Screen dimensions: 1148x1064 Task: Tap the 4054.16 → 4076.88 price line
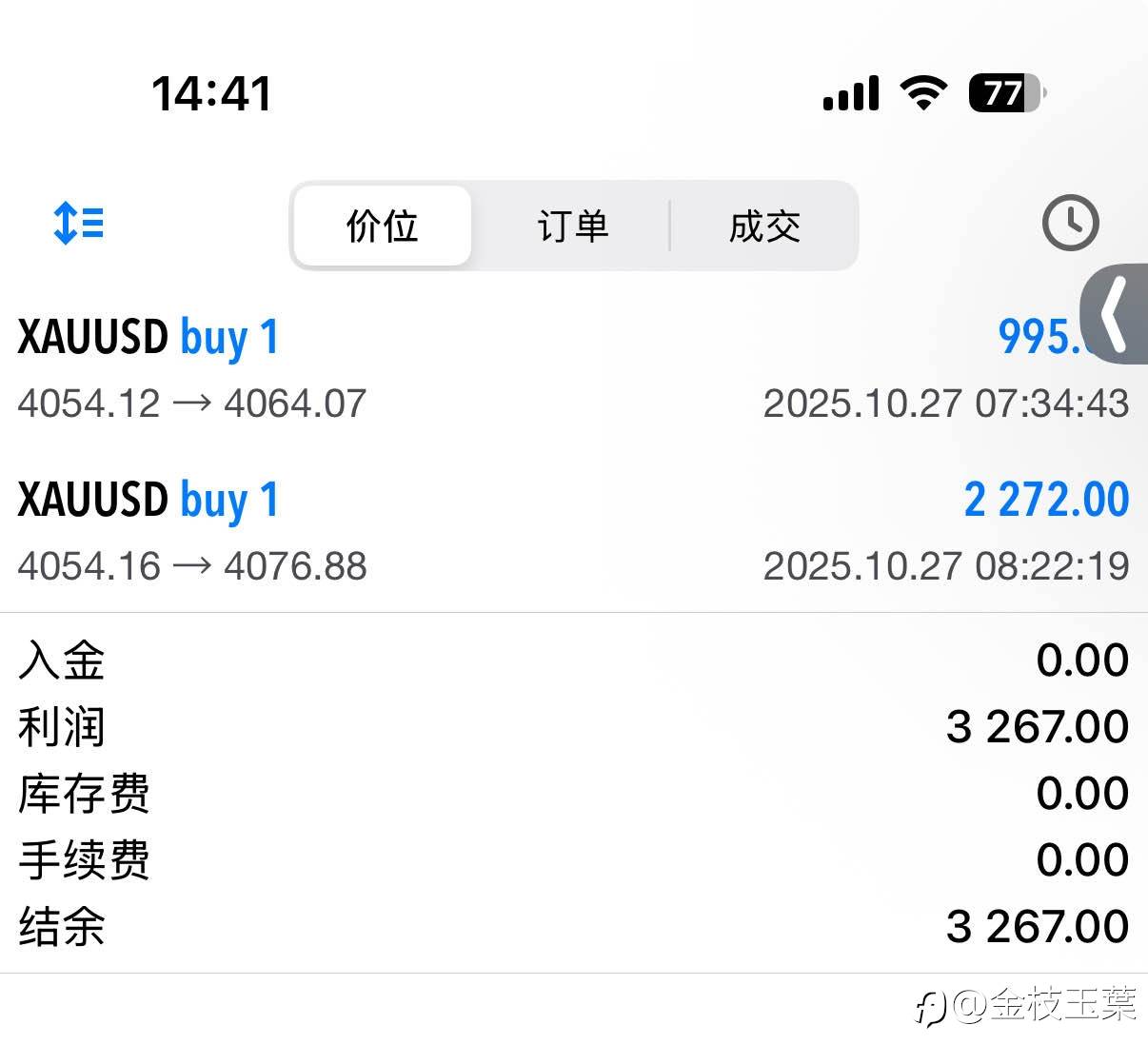[x=192, y=566]
